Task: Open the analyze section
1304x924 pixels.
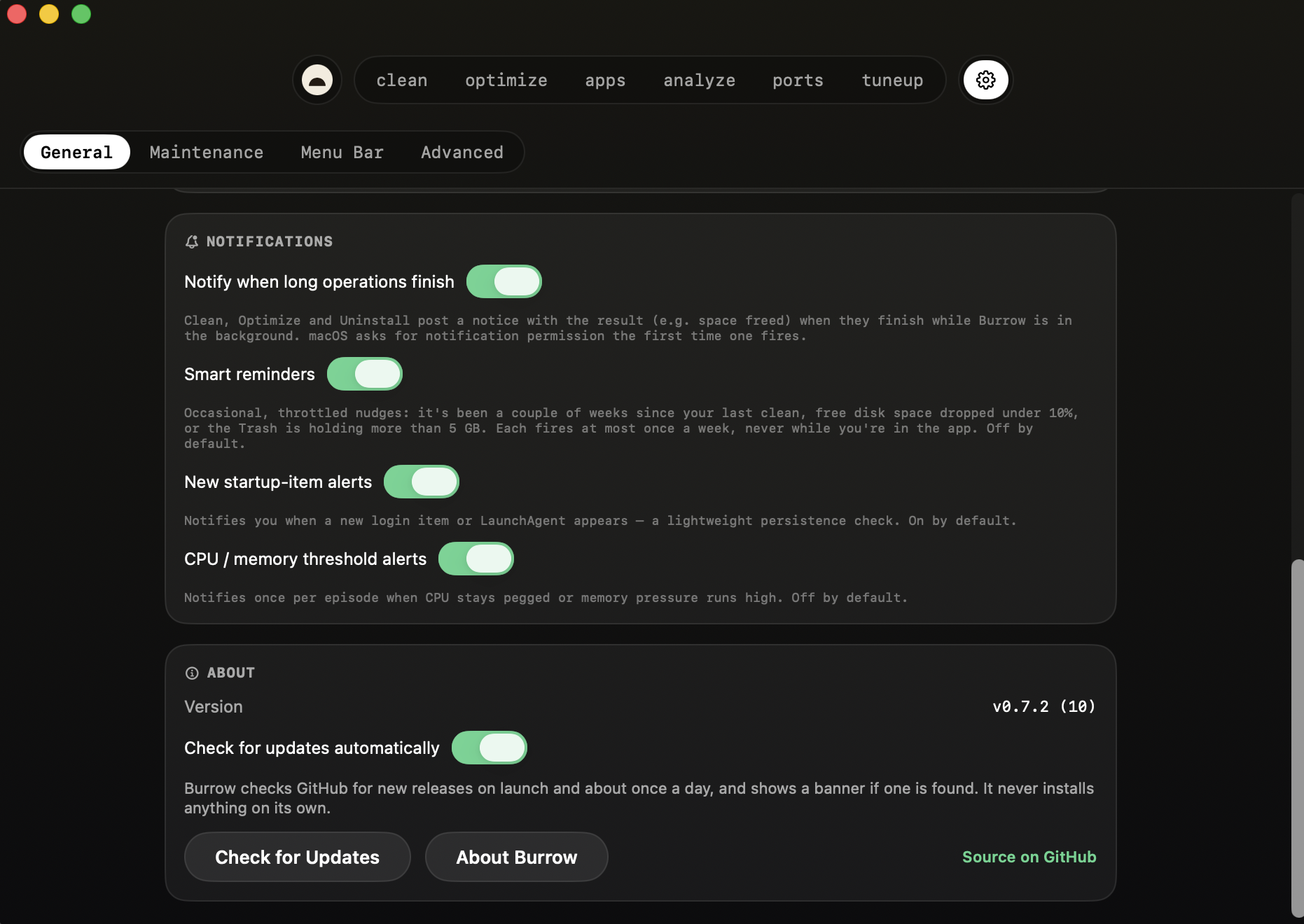Action: pos(700,80)
